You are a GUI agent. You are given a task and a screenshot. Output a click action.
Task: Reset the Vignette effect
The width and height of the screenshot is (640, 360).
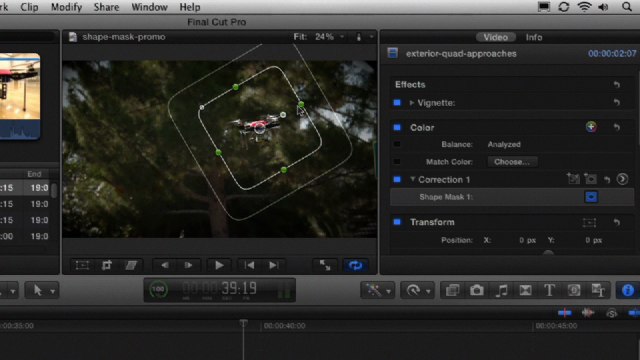[x=616, y=102]
